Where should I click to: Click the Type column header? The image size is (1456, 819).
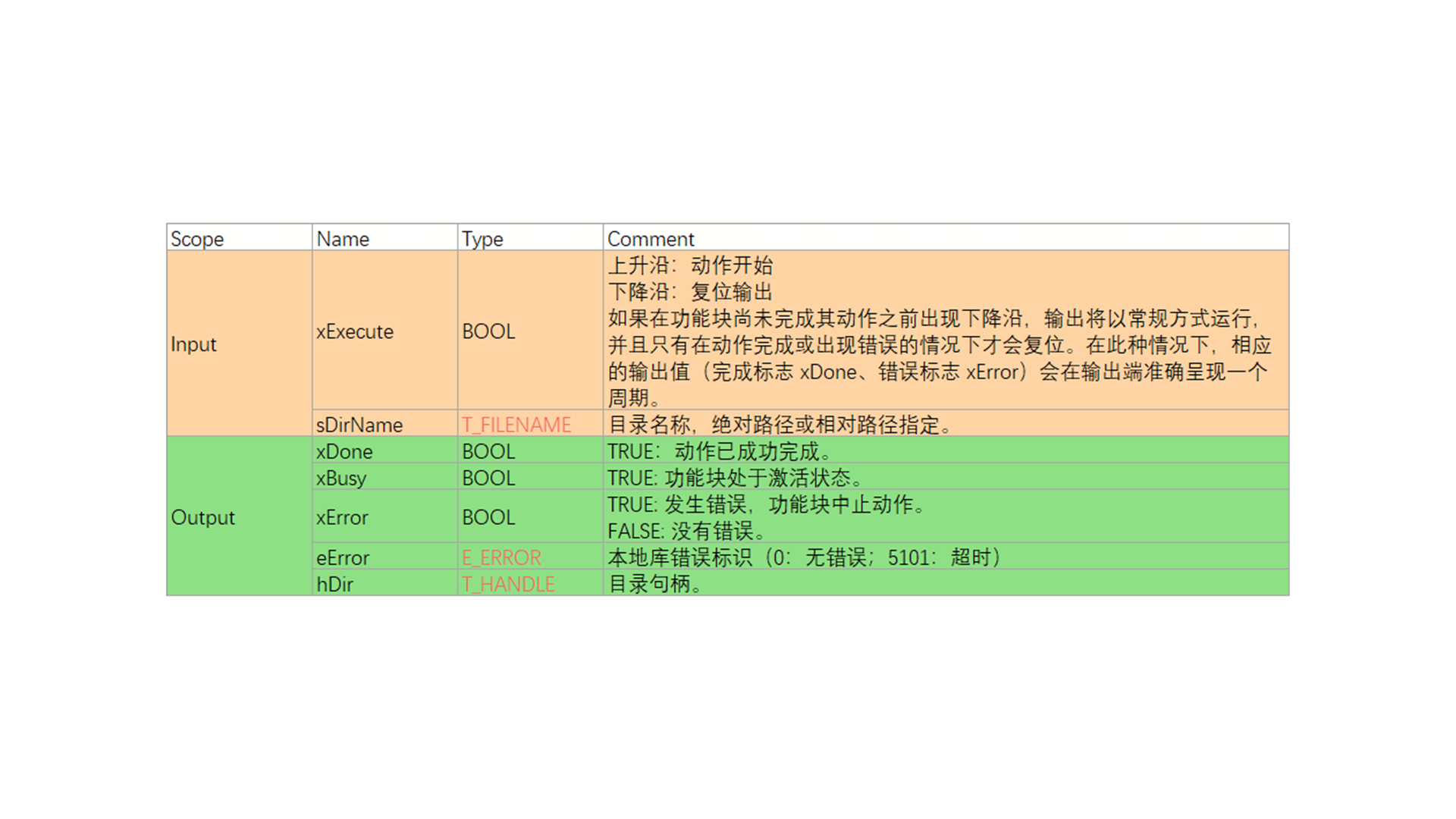click(482, 239)
